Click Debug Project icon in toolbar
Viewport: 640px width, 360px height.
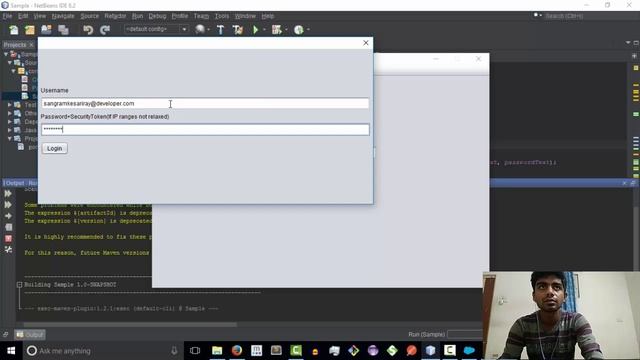click(x=277, y=30)
